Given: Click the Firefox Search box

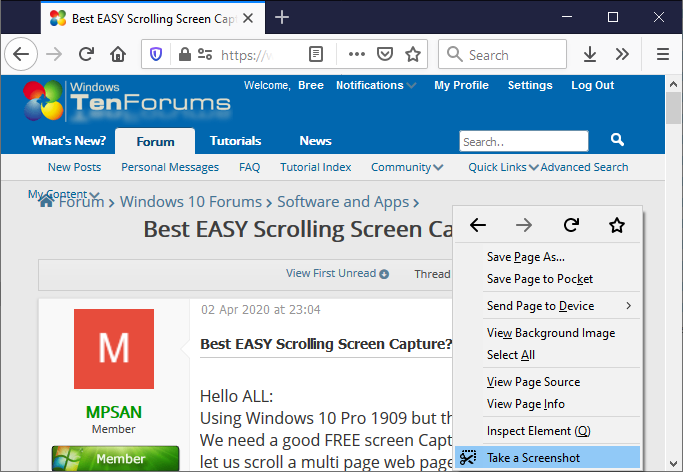Looking at the screenshot, I should pyautogui.click(x=502, y=54).
